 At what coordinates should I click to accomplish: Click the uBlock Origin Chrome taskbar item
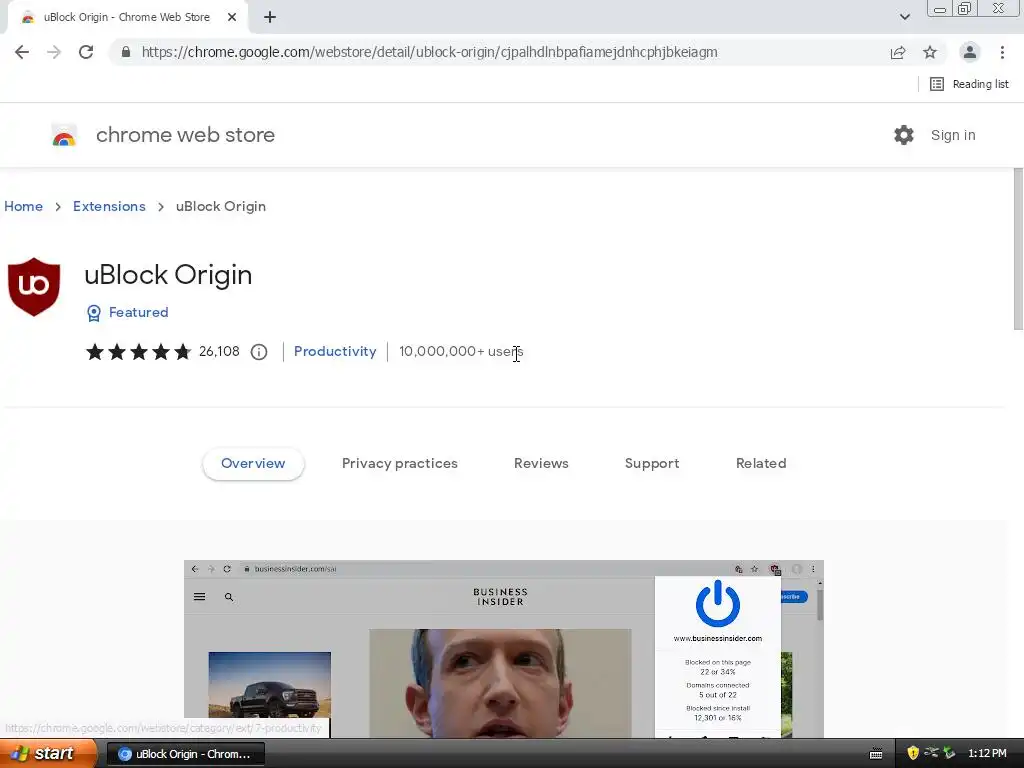click(185, 754)
